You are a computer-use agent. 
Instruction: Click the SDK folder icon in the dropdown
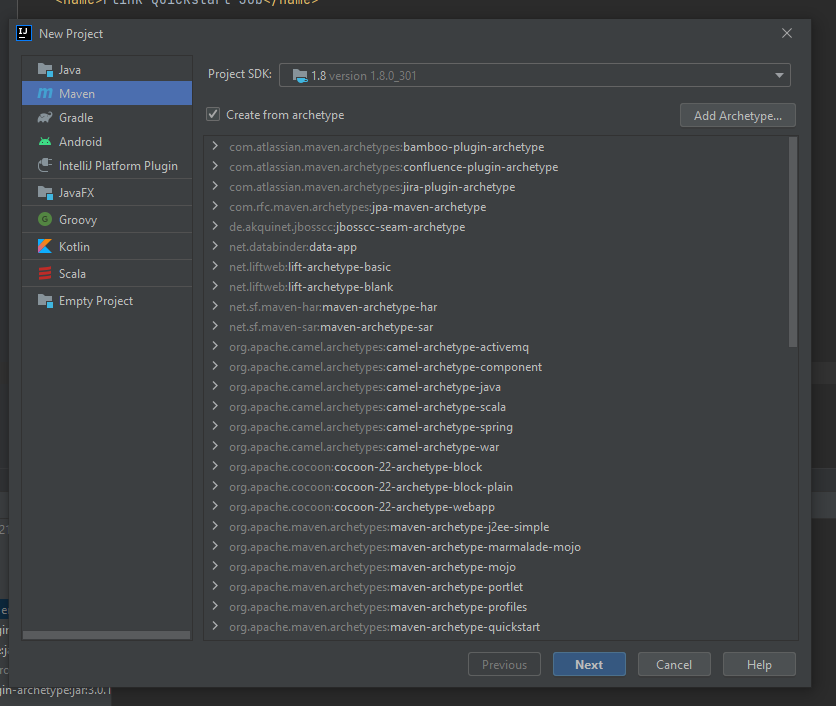(x=300, y=76)
